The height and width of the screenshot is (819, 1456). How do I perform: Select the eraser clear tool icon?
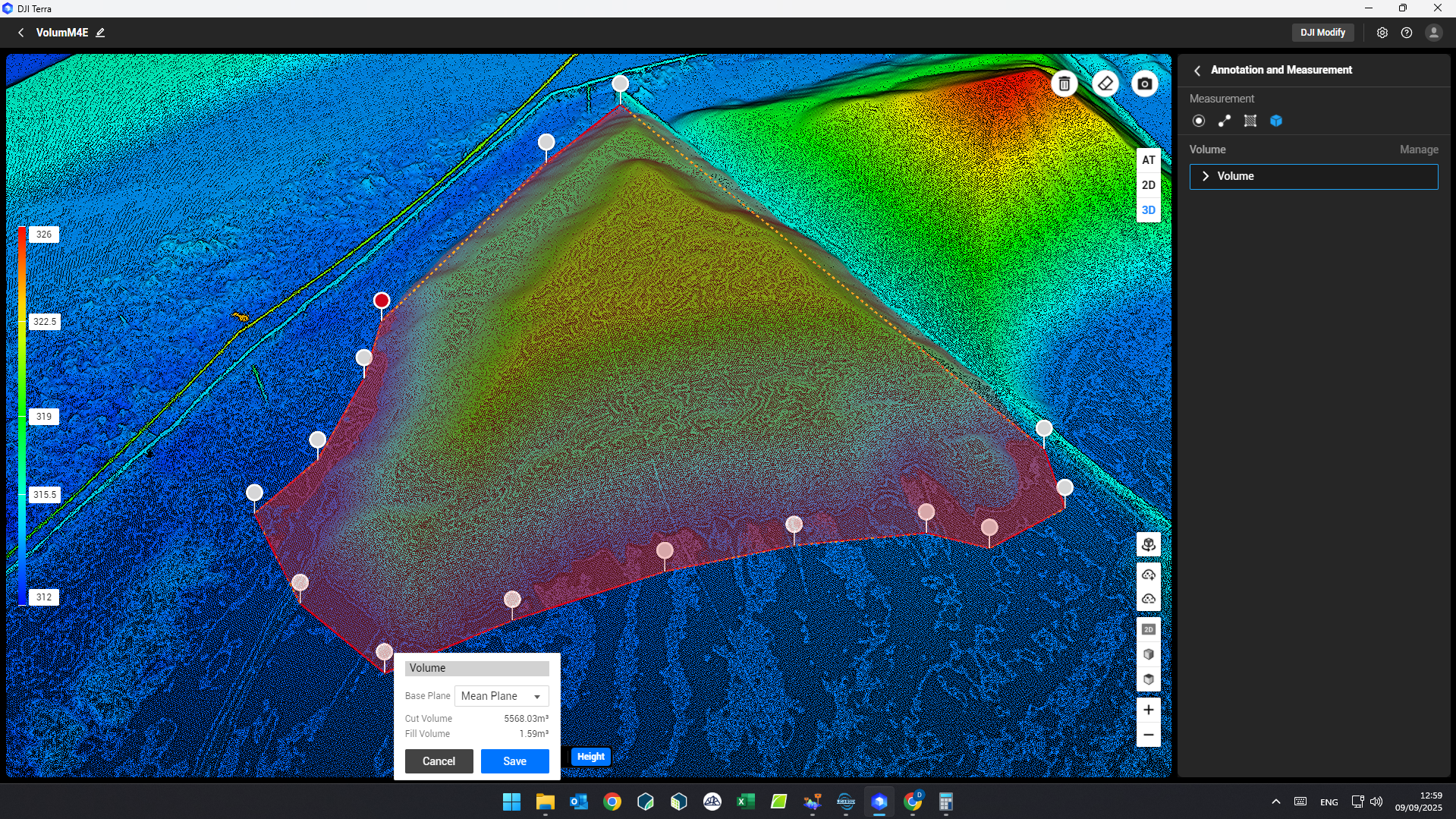(1105, 83)
